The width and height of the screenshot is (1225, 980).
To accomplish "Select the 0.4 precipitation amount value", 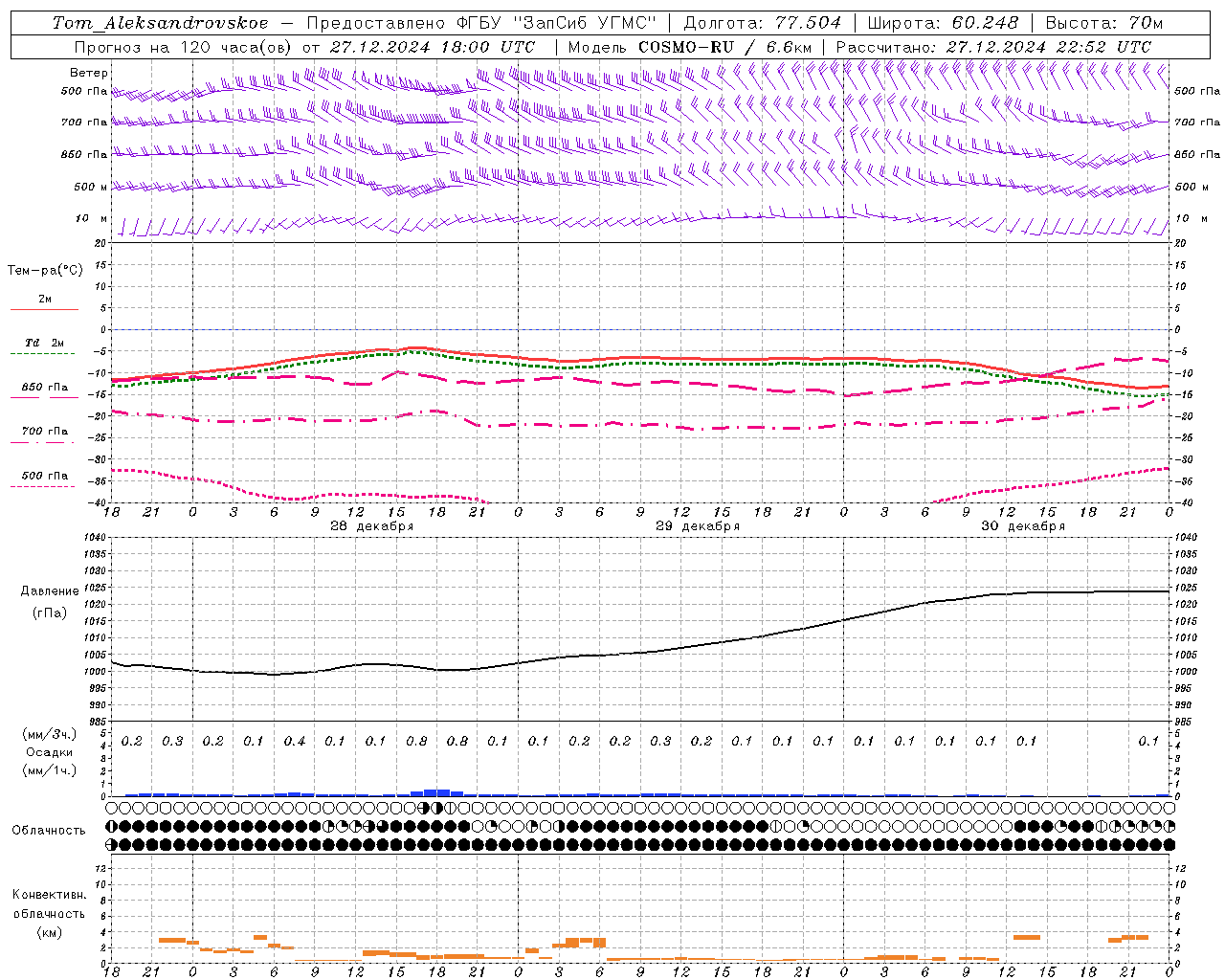I will [295, 742].
